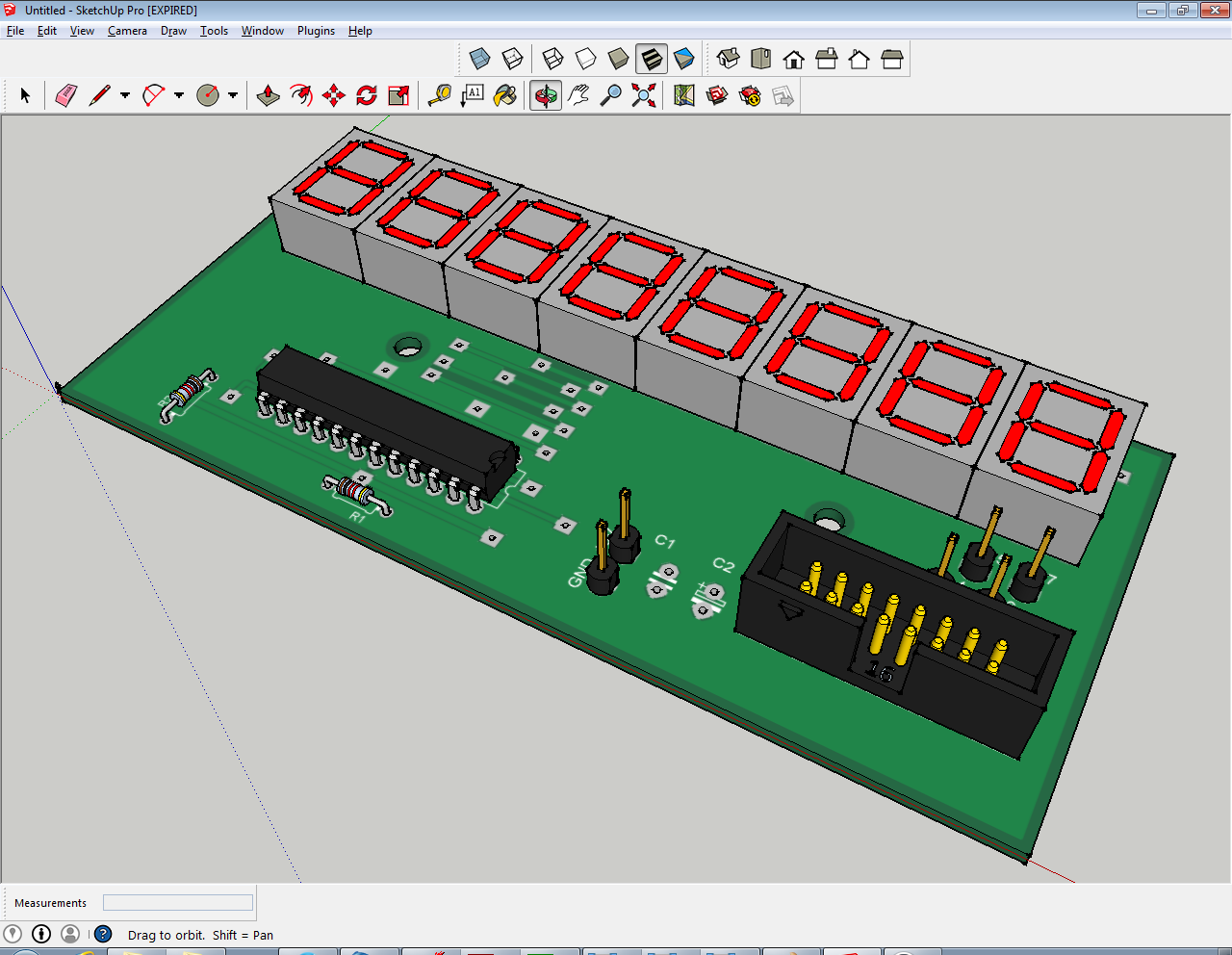1232x955 pixels.
Task: Select the Move tool
Action: click(x=334, y=95)
